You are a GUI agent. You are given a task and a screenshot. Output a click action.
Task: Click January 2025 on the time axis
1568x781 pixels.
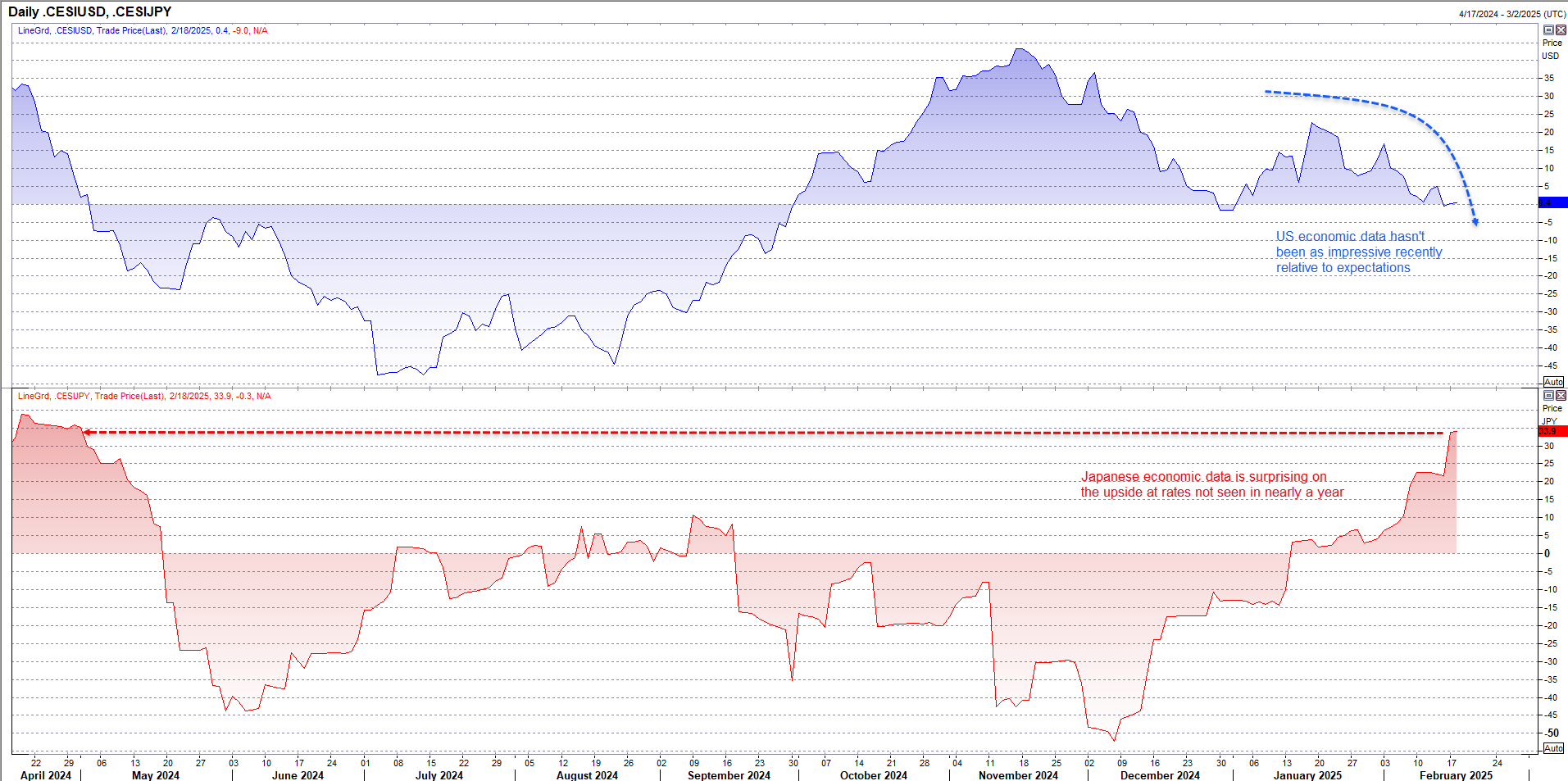coord(1307,775)
